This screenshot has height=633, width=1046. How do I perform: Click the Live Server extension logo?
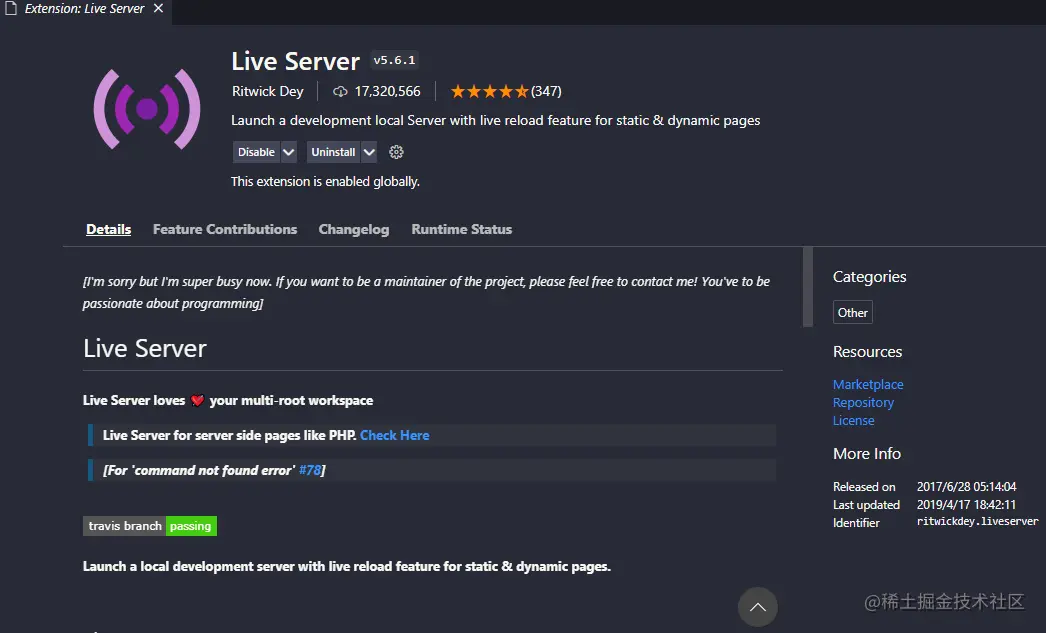pos(147,109)
